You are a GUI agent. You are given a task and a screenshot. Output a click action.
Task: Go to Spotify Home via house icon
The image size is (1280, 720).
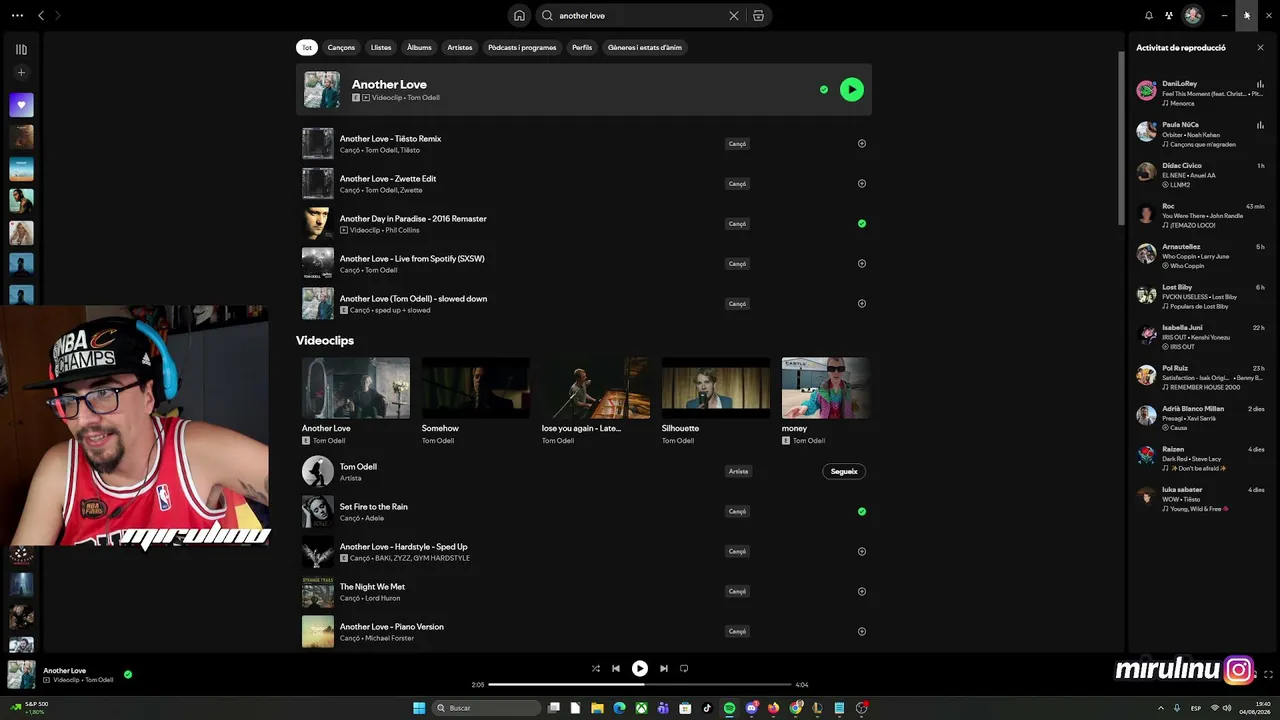pos(519,16)
